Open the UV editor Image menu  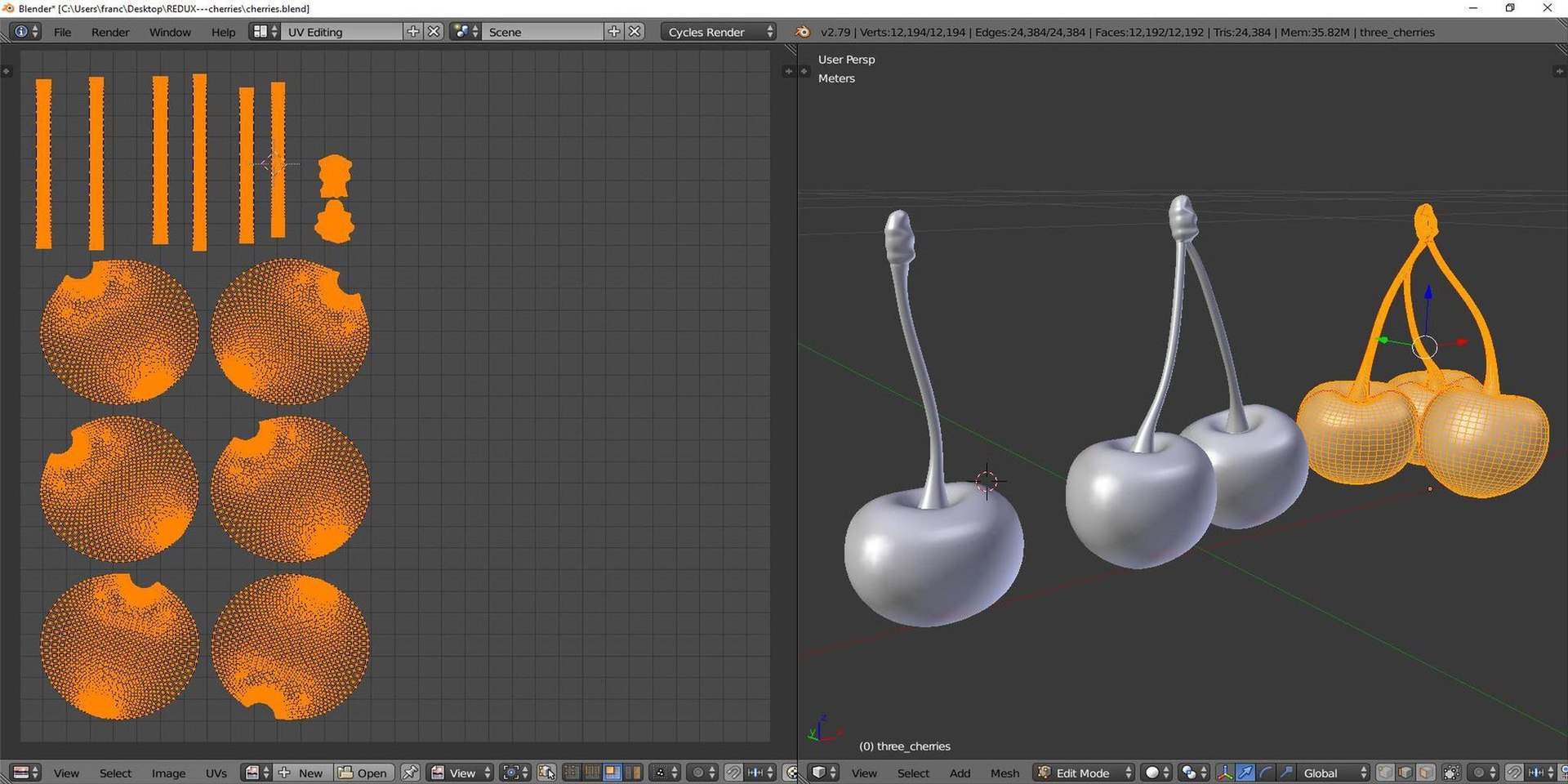pyautogui.click(x=168, y=773)
